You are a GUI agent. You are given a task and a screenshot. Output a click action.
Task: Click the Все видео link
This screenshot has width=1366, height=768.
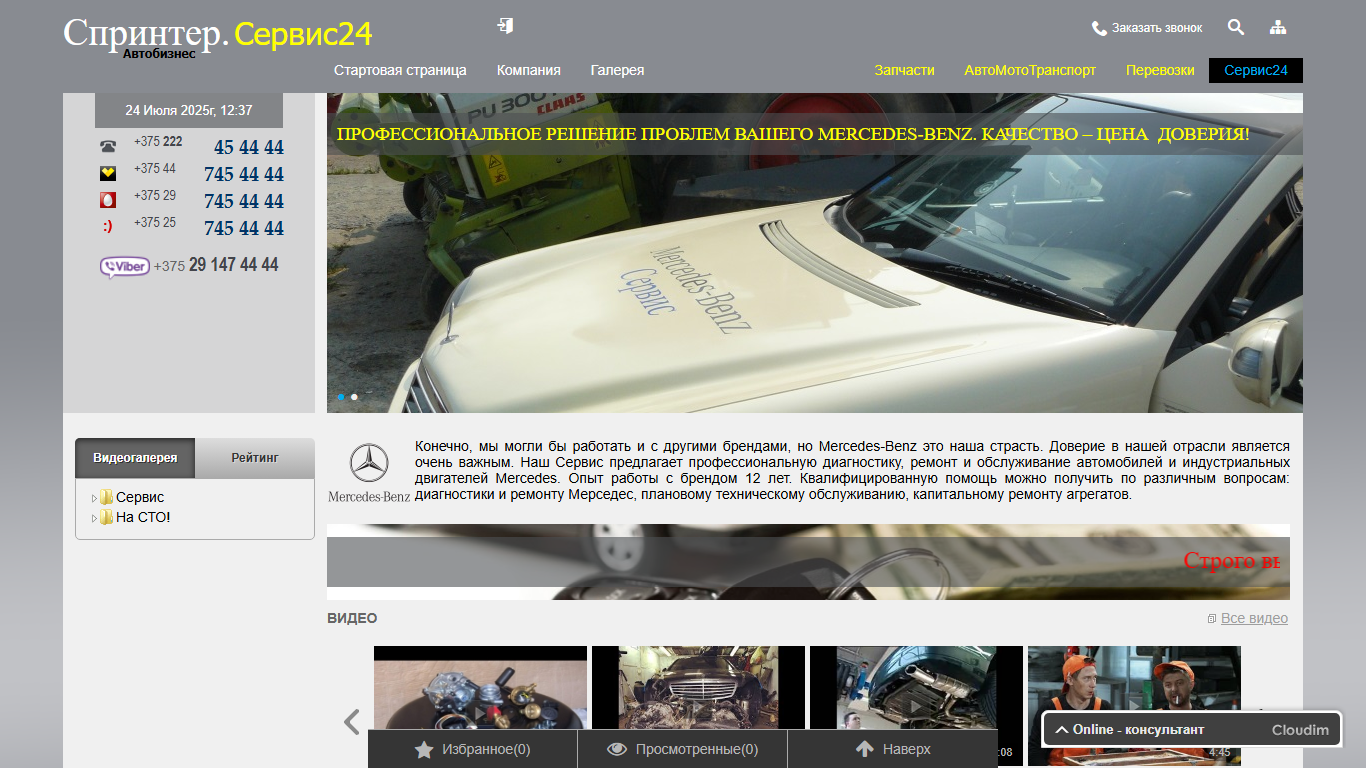(x=1254, y=619)
